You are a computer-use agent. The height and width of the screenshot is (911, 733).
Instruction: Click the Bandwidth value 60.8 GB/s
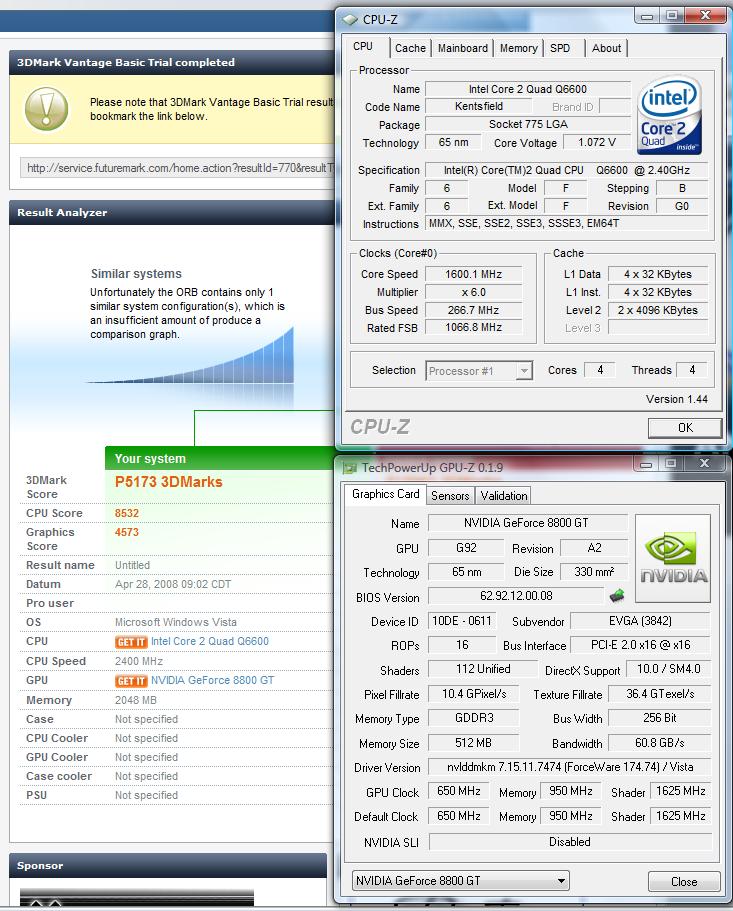point(659,743)
